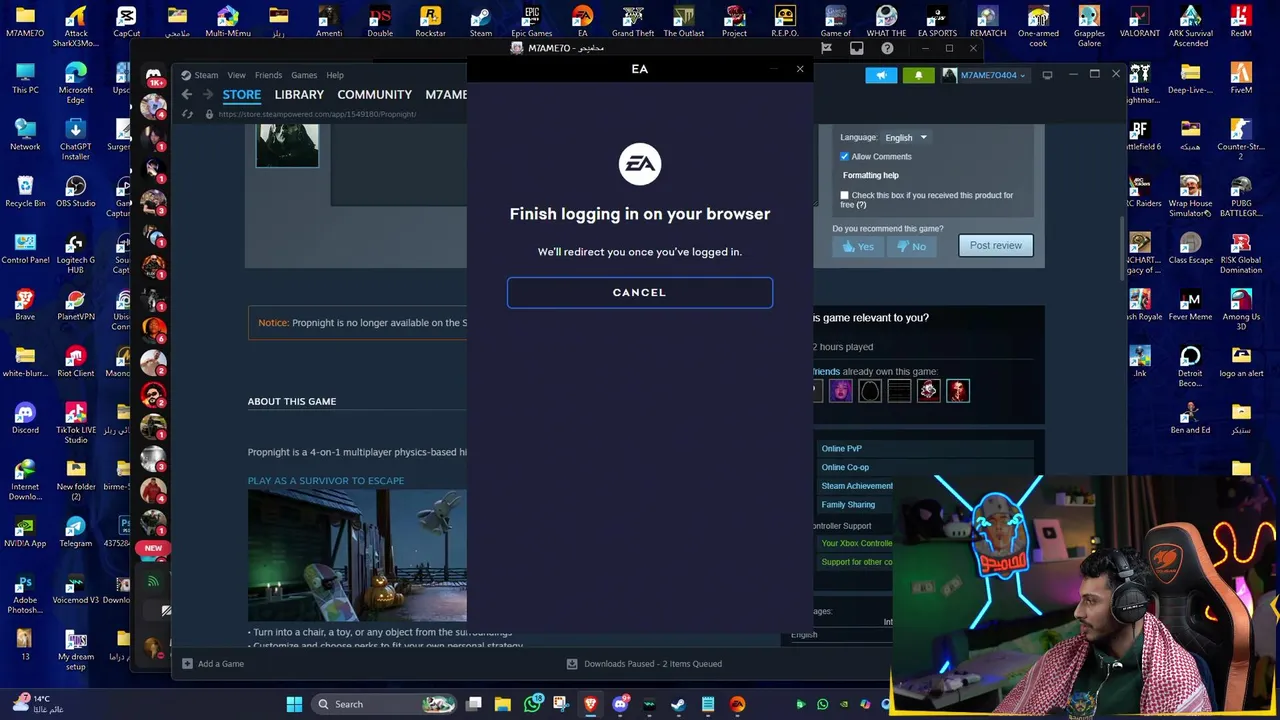Open the Riot Client desktop shortcut
This screenshot has width=1280, height=720.
point(76,361)
